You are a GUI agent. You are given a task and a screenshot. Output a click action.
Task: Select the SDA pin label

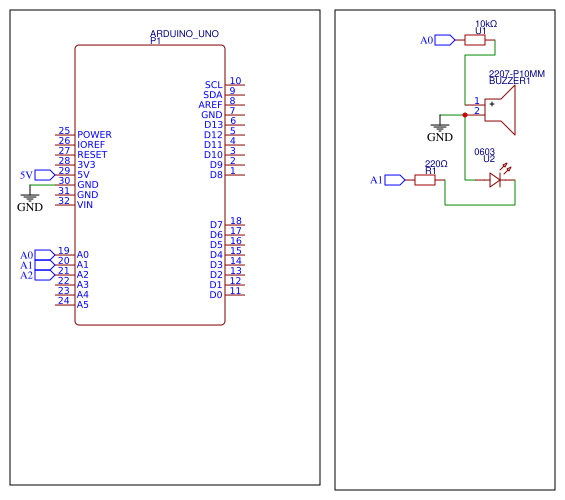[213, 95]
